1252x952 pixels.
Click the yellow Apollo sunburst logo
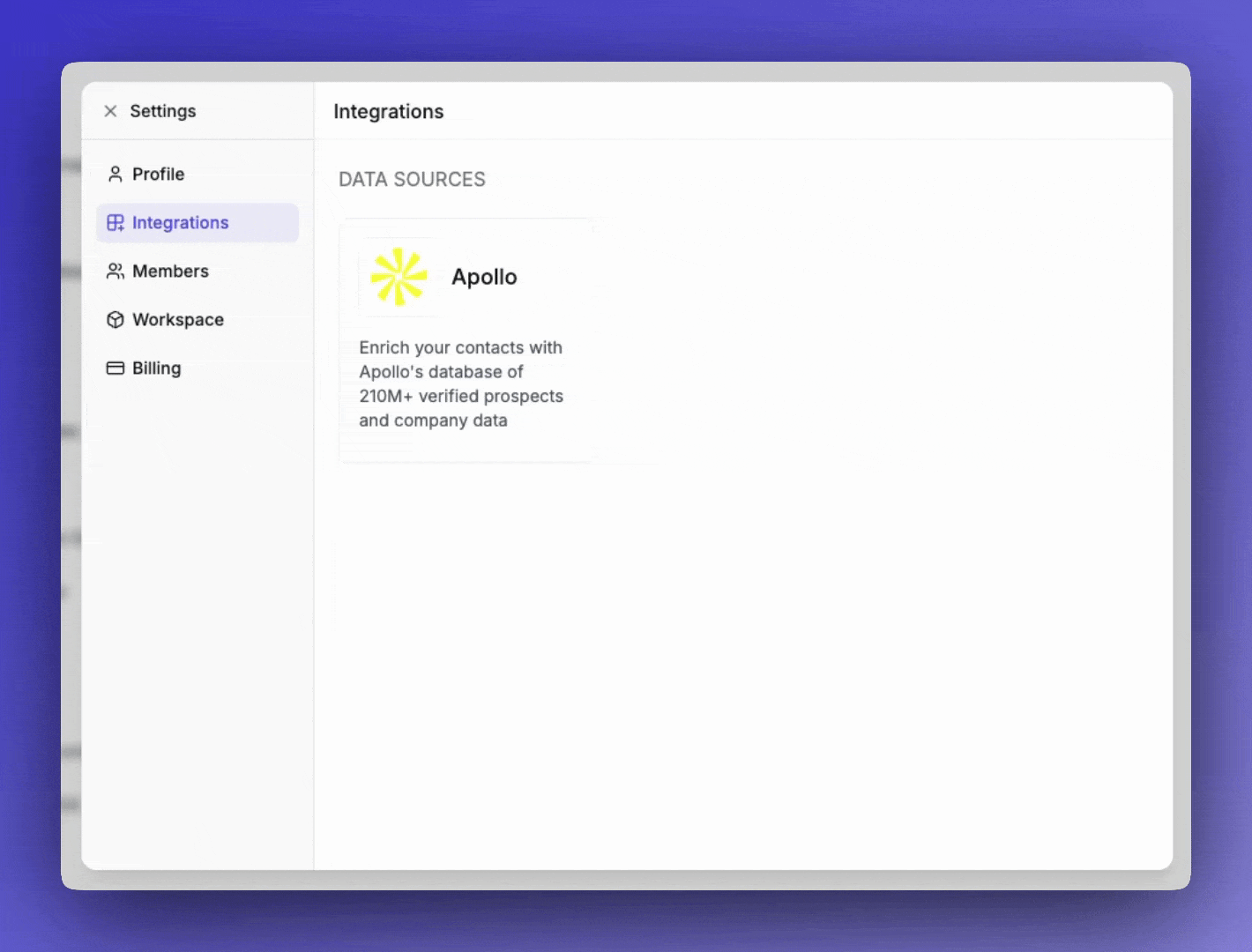399,277
